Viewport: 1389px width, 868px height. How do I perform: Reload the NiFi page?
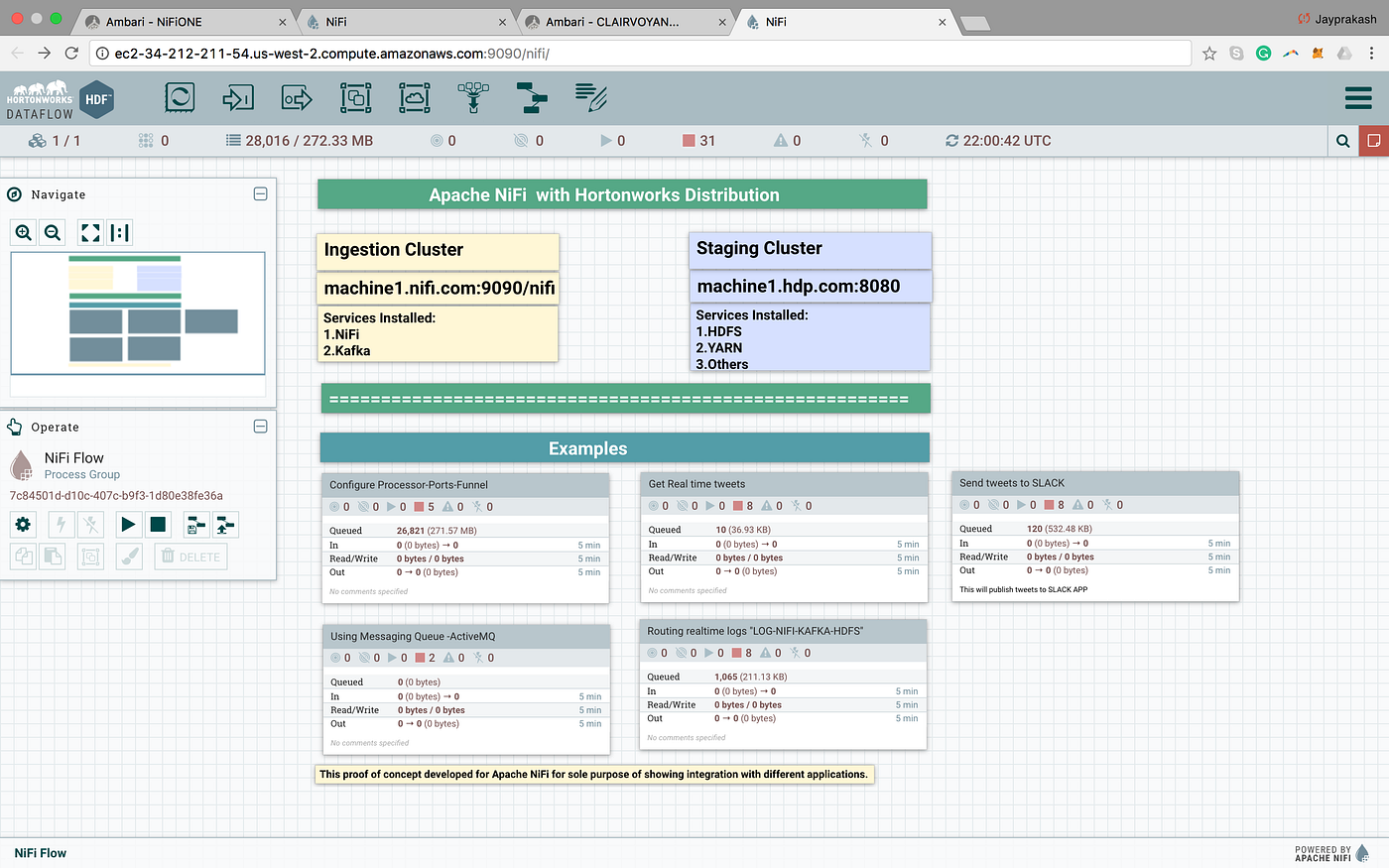click(71, 54)
